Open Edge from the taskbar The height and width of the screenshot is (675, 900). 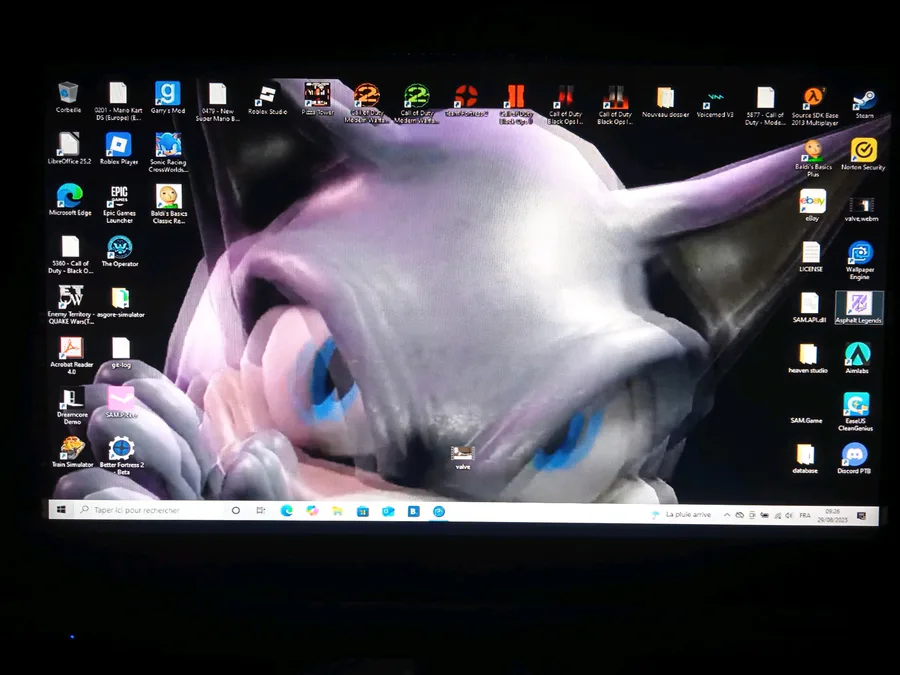[286, 511]
